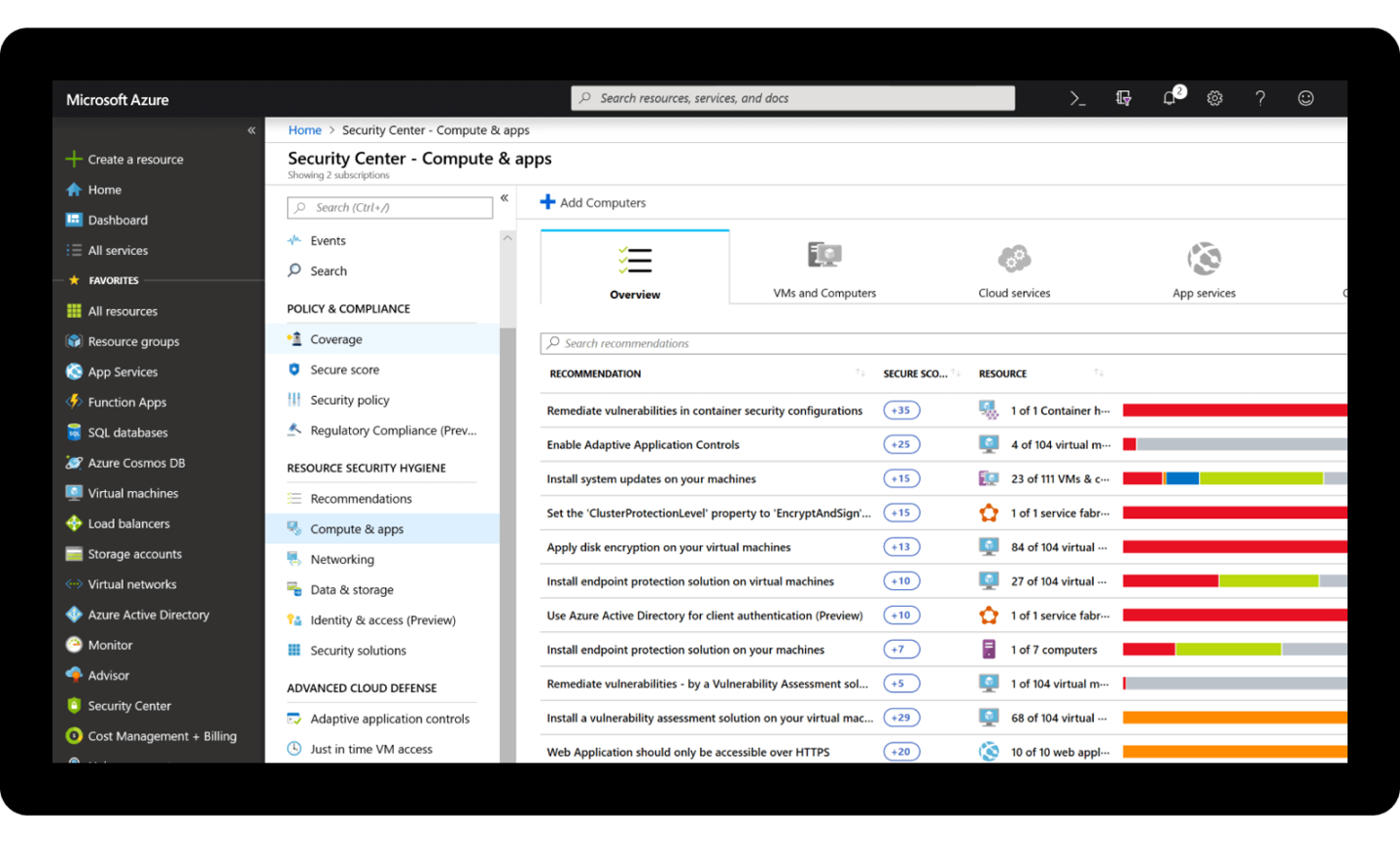Click the Install system updates health bar
Screen dimensions: 1400x844
(x=1234, y=478)
